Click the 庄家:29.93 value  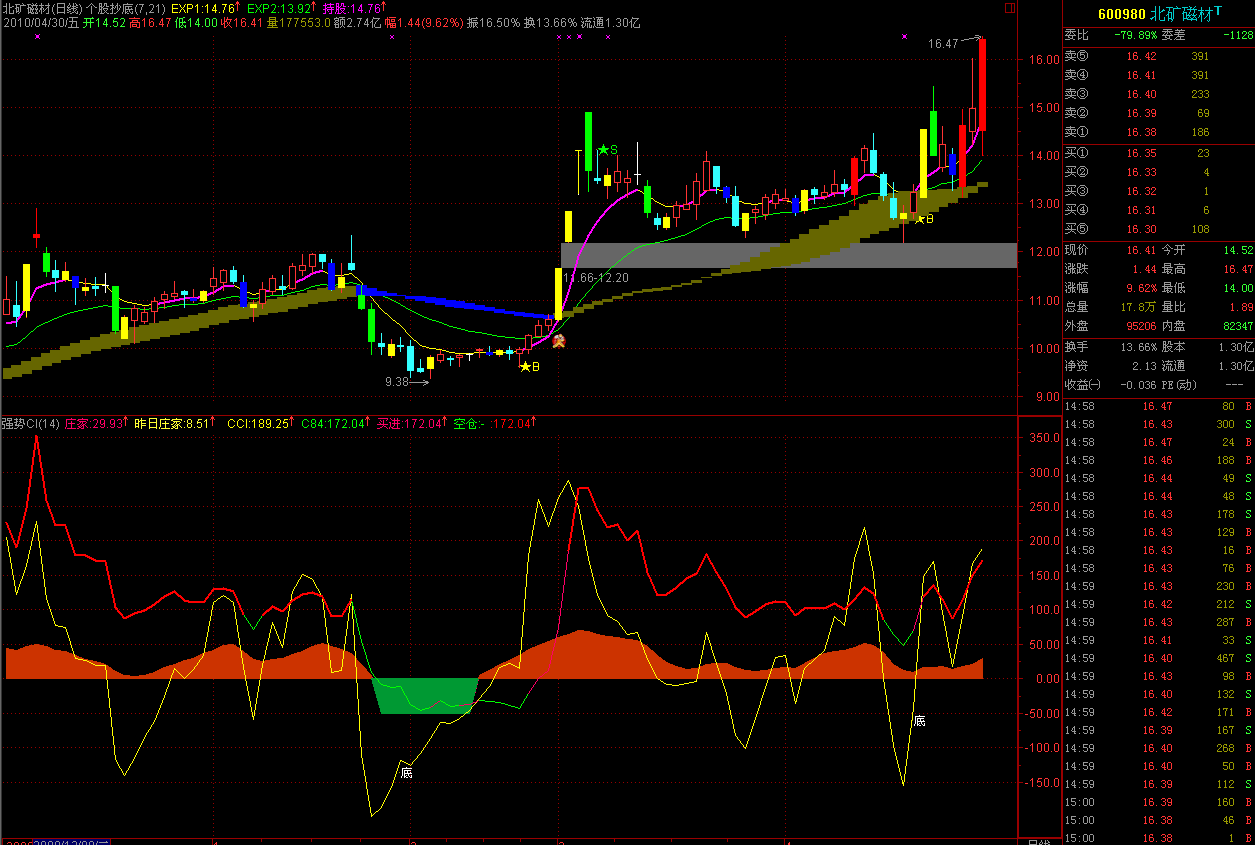tap(95, 423)
